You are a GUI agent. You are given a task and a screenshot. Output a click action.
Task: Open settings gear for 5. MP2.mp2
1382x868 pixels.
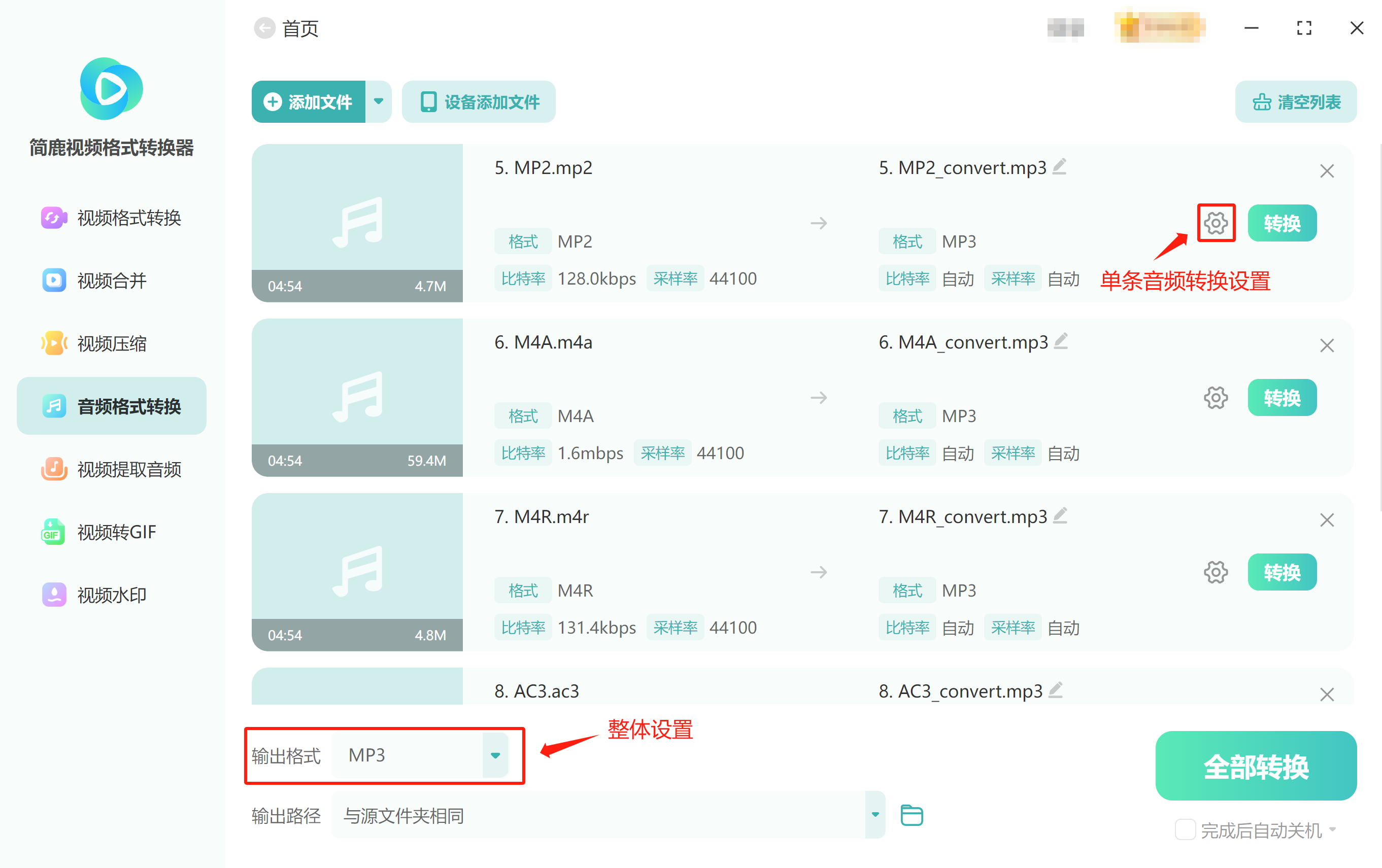click(1215, 223)
